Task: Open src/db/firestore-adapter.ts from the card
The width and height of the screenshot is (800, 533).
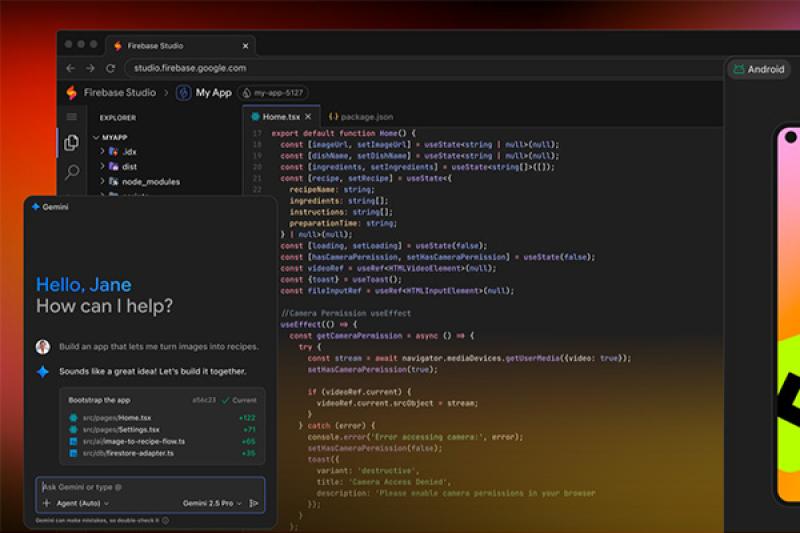Action: tap(128, 453)
